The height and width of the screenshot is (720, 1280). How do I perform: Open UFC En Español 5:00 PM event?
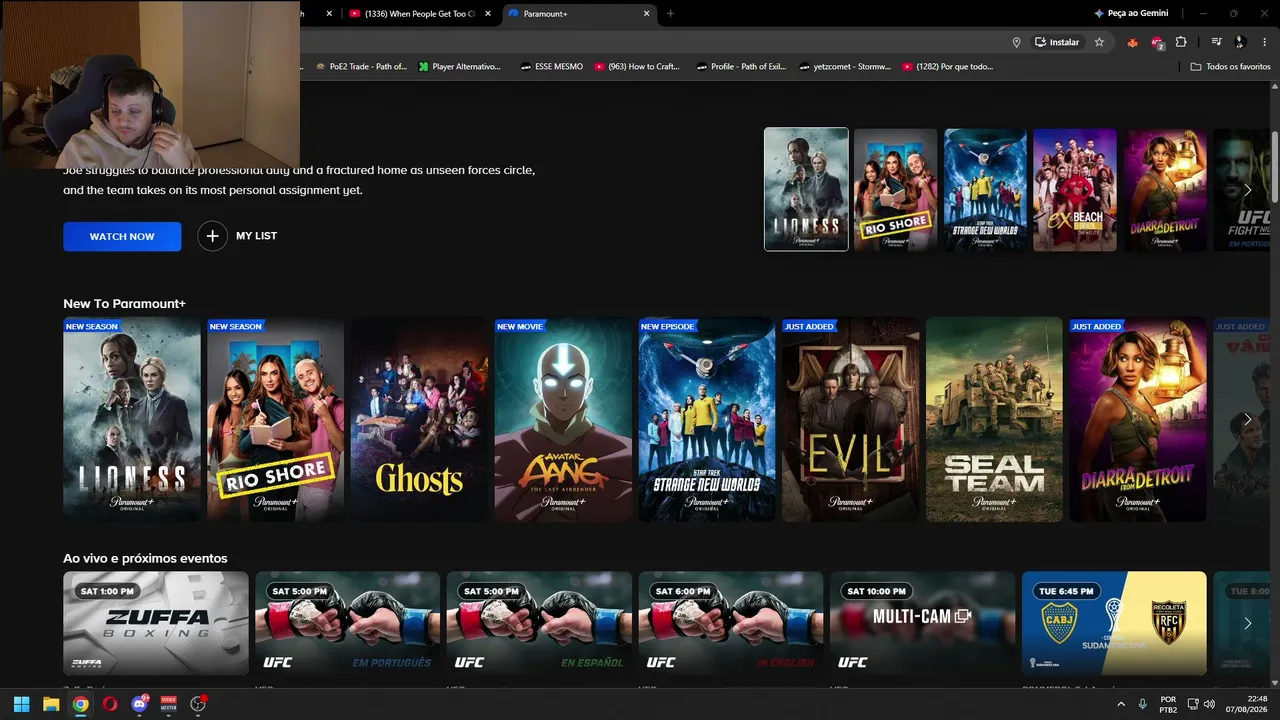539,623
